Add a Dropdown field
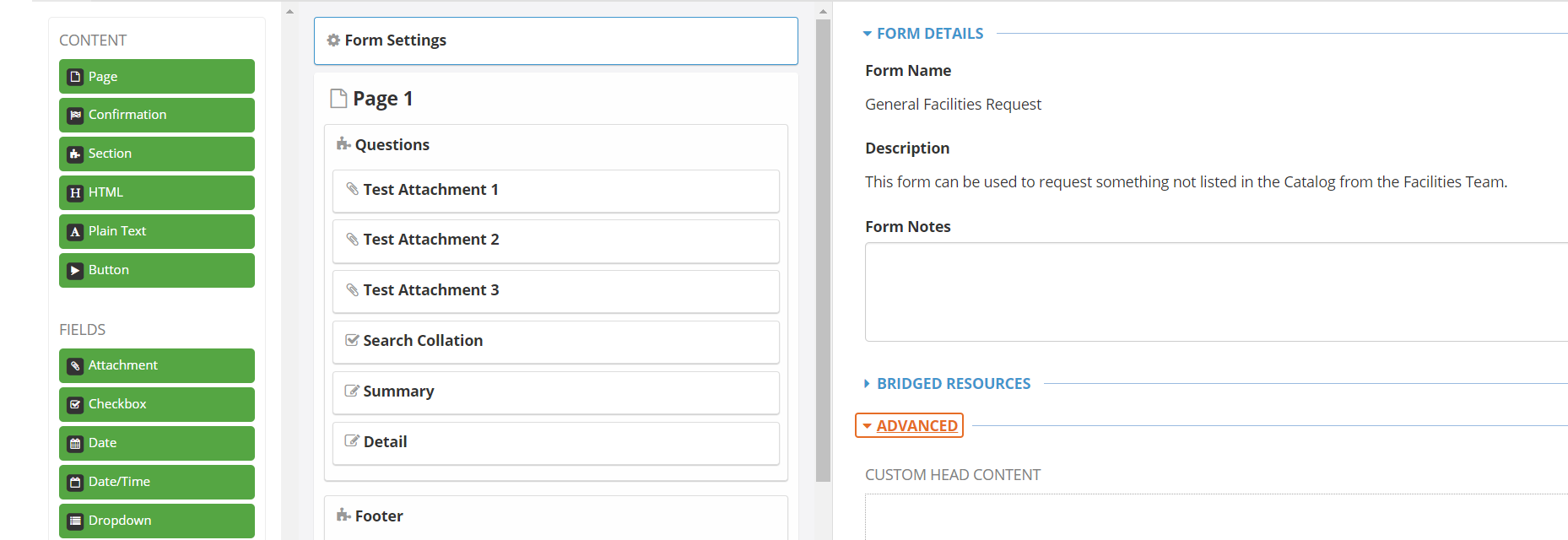The height and width of the screenshot is (540, 1568). click(x=157, y=521)
